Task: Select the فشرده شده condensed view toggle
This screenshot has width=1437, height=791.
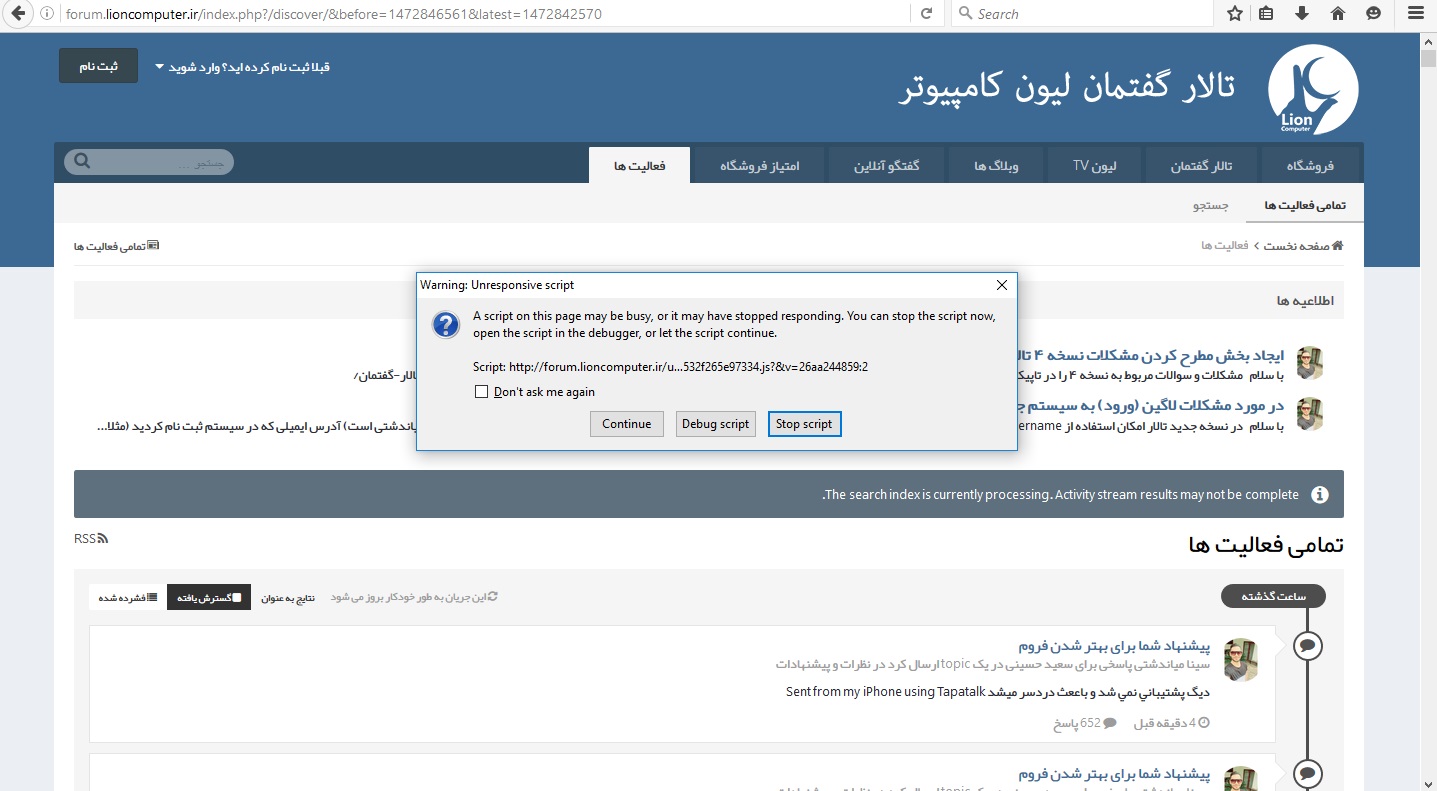Action: 127,597
